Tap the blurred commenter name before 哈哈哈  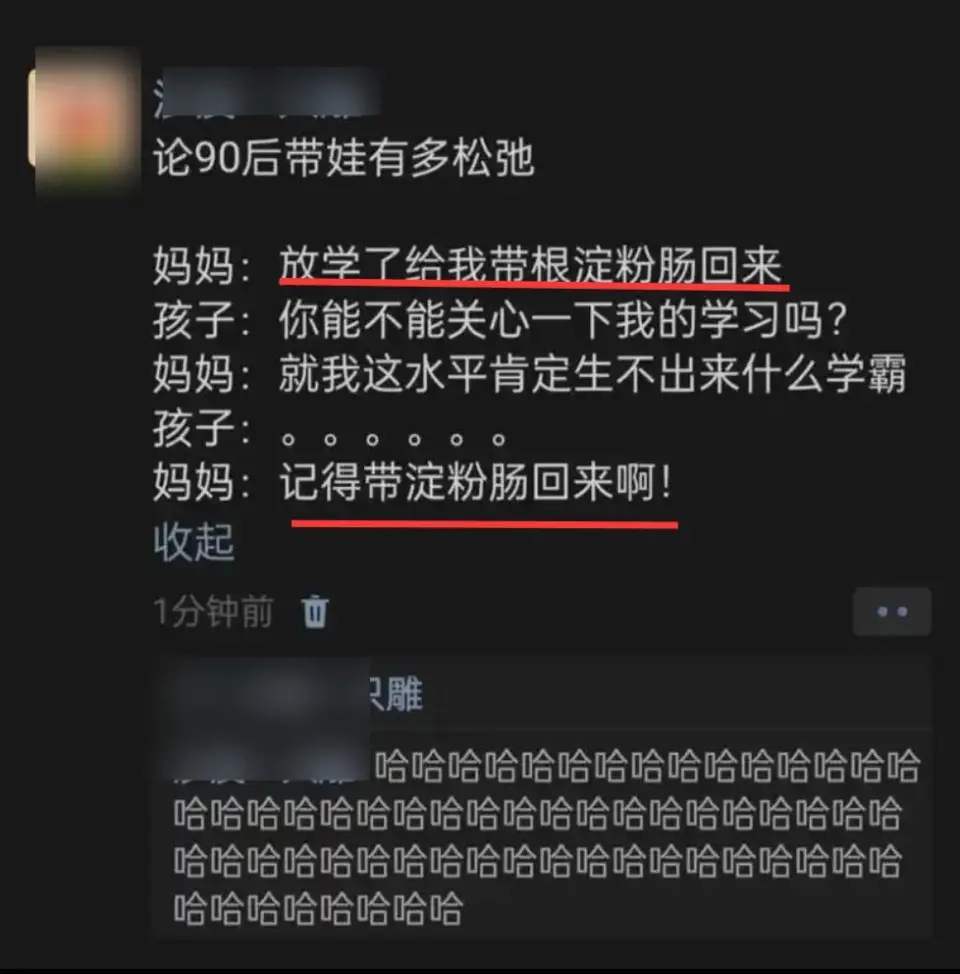272,766
